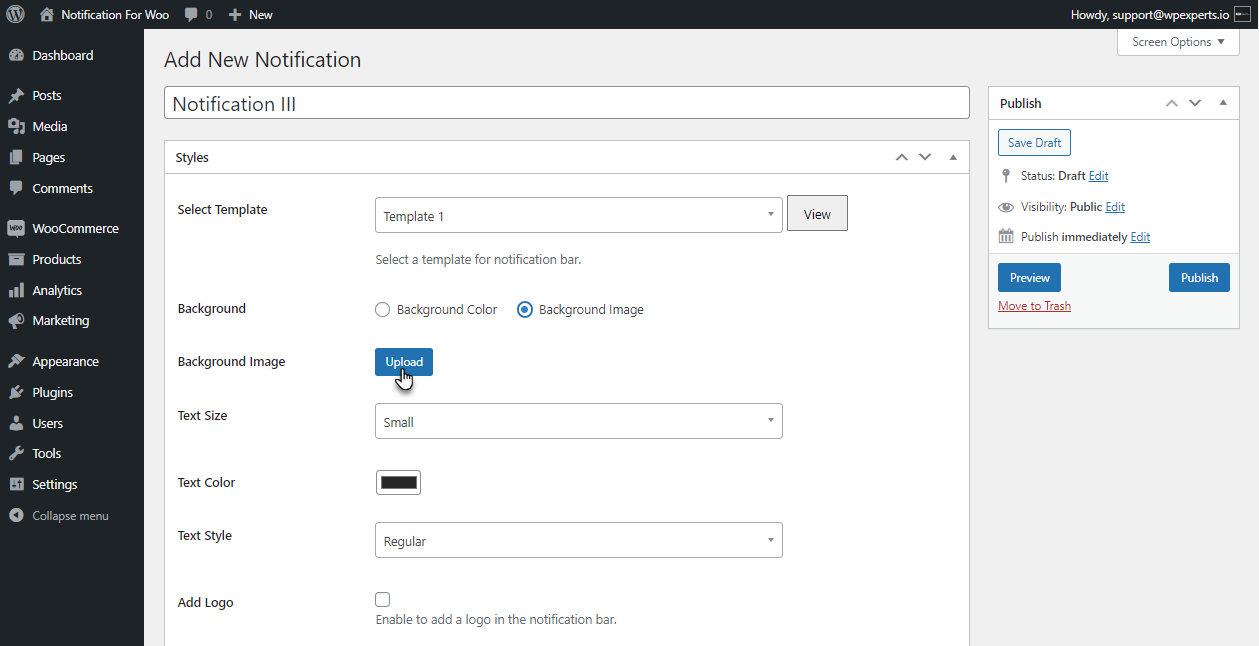Click the Upload background image button
The height and width of the screenshot is (646, 1259).
pyautogui.click(x=404, y=362)
